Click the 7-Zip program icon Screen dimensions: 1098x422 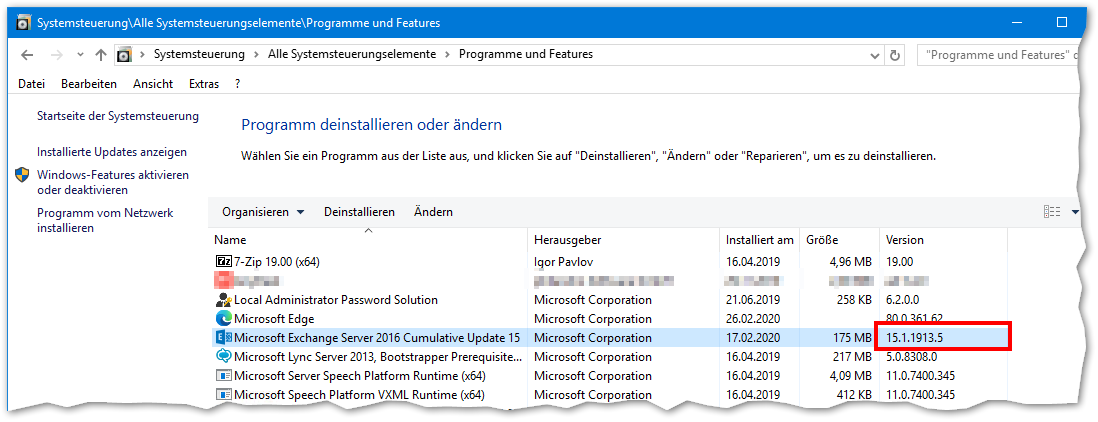(223, 261)
